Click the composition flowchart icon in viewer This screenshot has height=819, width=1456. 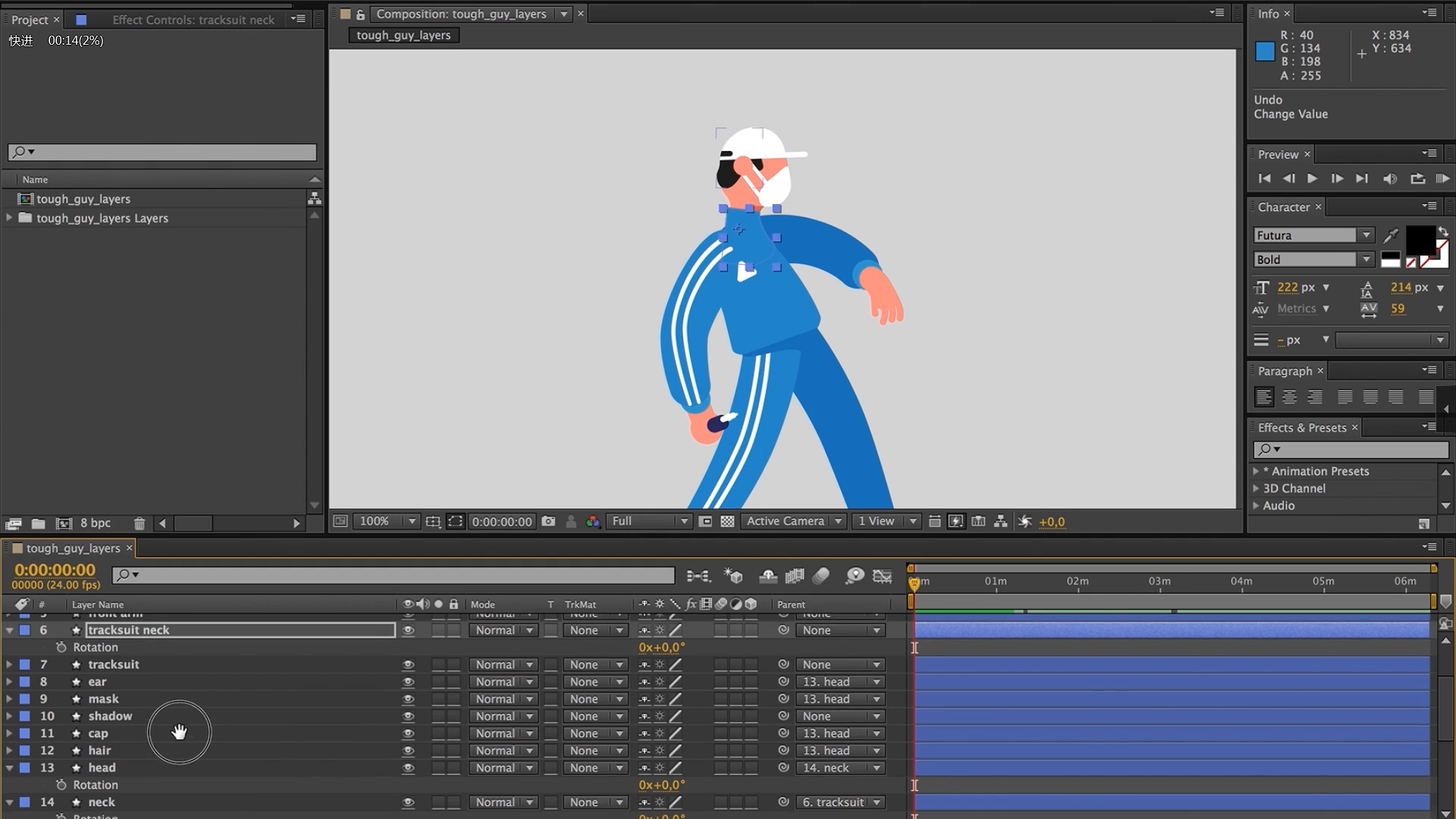tap(1001, 522)
